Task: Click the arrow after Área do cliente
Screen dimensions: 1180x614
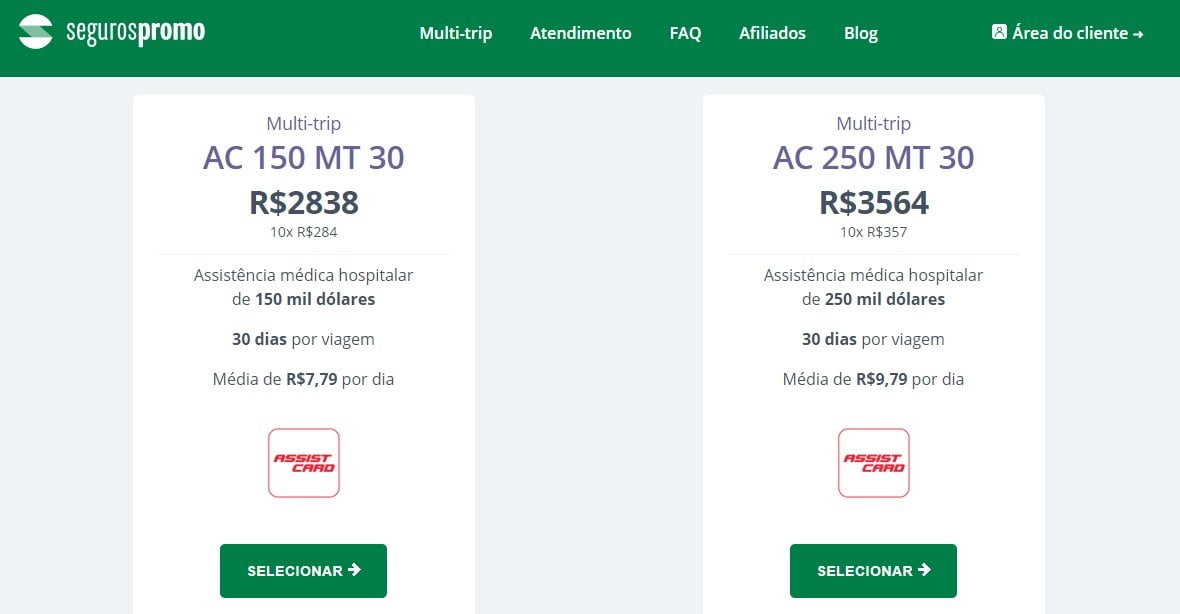Action: [1138, 34]
